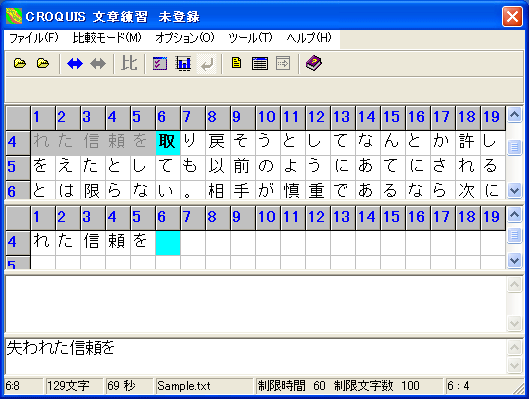The image size is (529, 399).
Task: Select row header 5 in the upper grid
Action: pos(18,168)
